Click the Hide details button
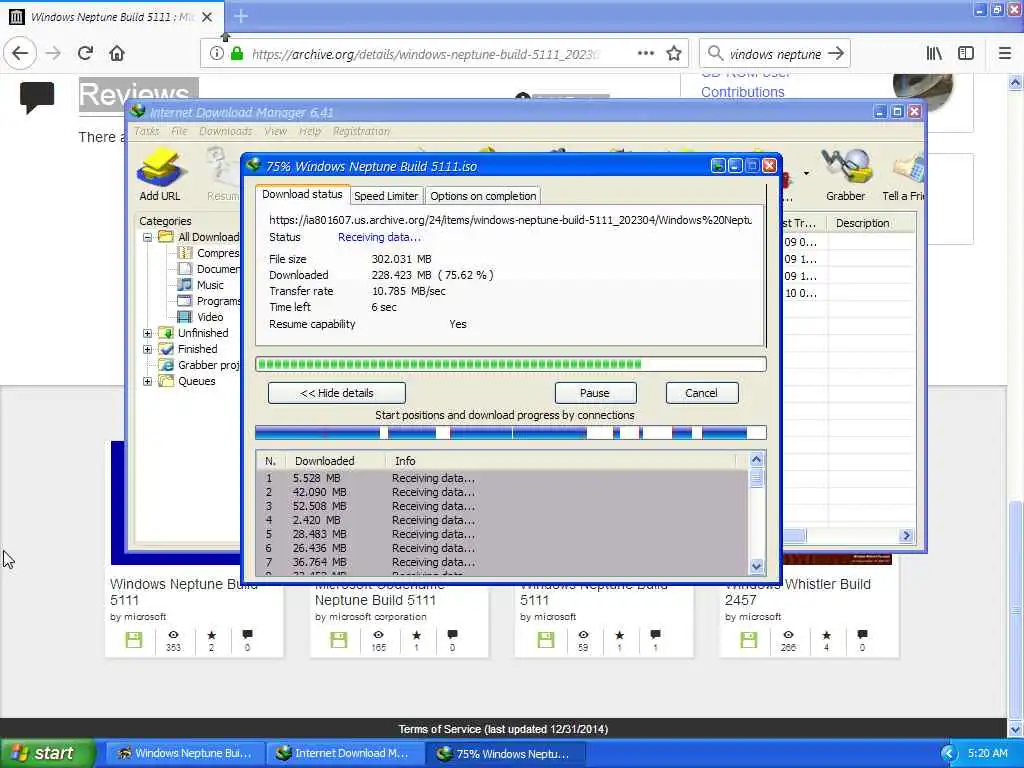The image size is (1024, 768). 336,393
